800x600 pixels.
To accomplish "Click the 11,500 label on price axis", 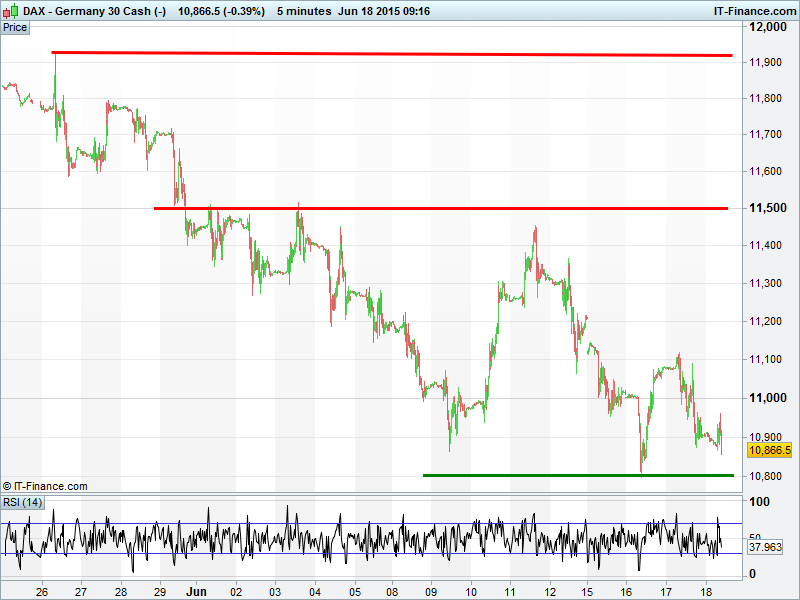I will click(x=771, y=208).
